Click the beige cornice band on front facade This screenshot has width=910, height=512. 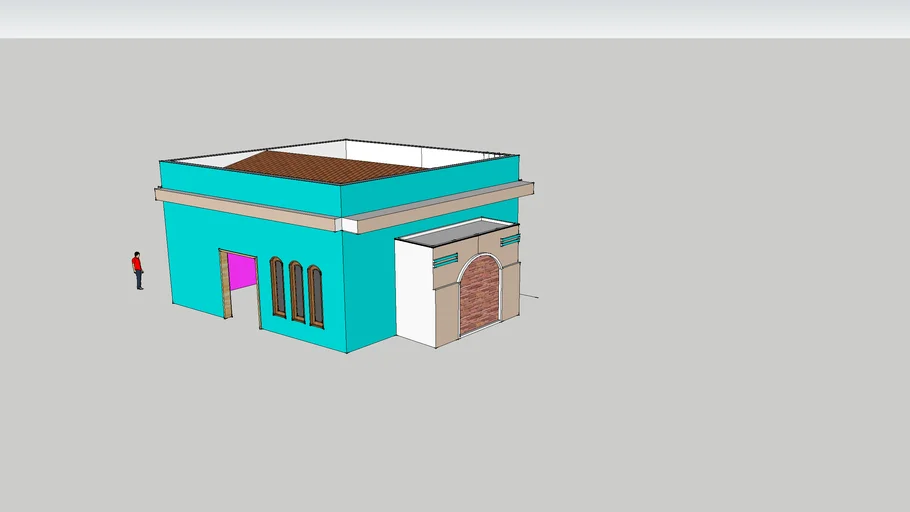(x=248, y=209)
